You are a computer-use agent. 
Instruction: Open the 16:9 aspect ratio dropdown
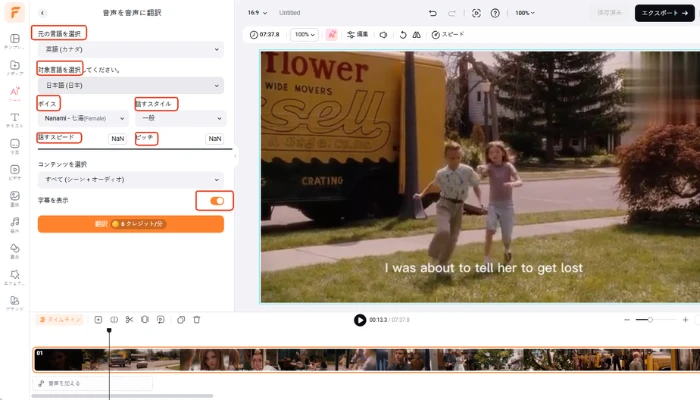click(x=255, y=13)
